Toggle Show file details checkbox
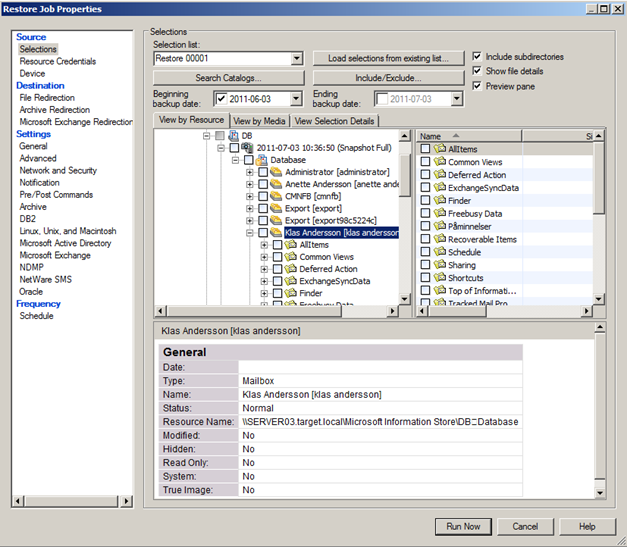The height and width of the screenshot is (547, 627). pyautogui.click(x=477, y=71)
